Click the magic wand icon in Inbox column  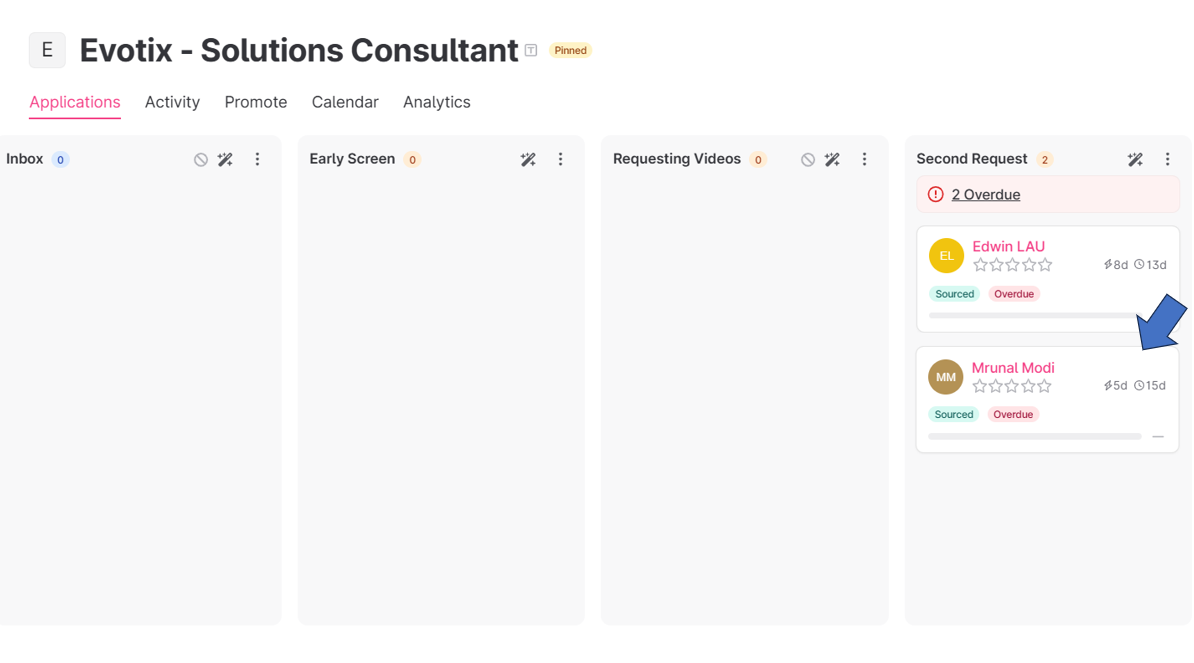[225, 160]
